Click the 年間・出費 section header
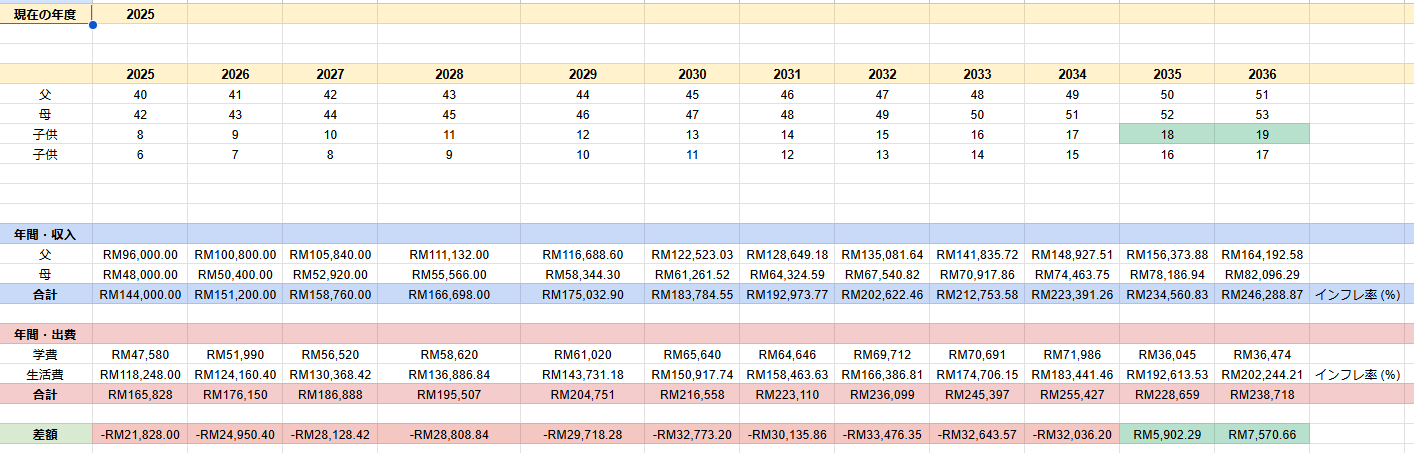Image resolution: width=1414 pixels, height=453 pixels. [45, 334]
